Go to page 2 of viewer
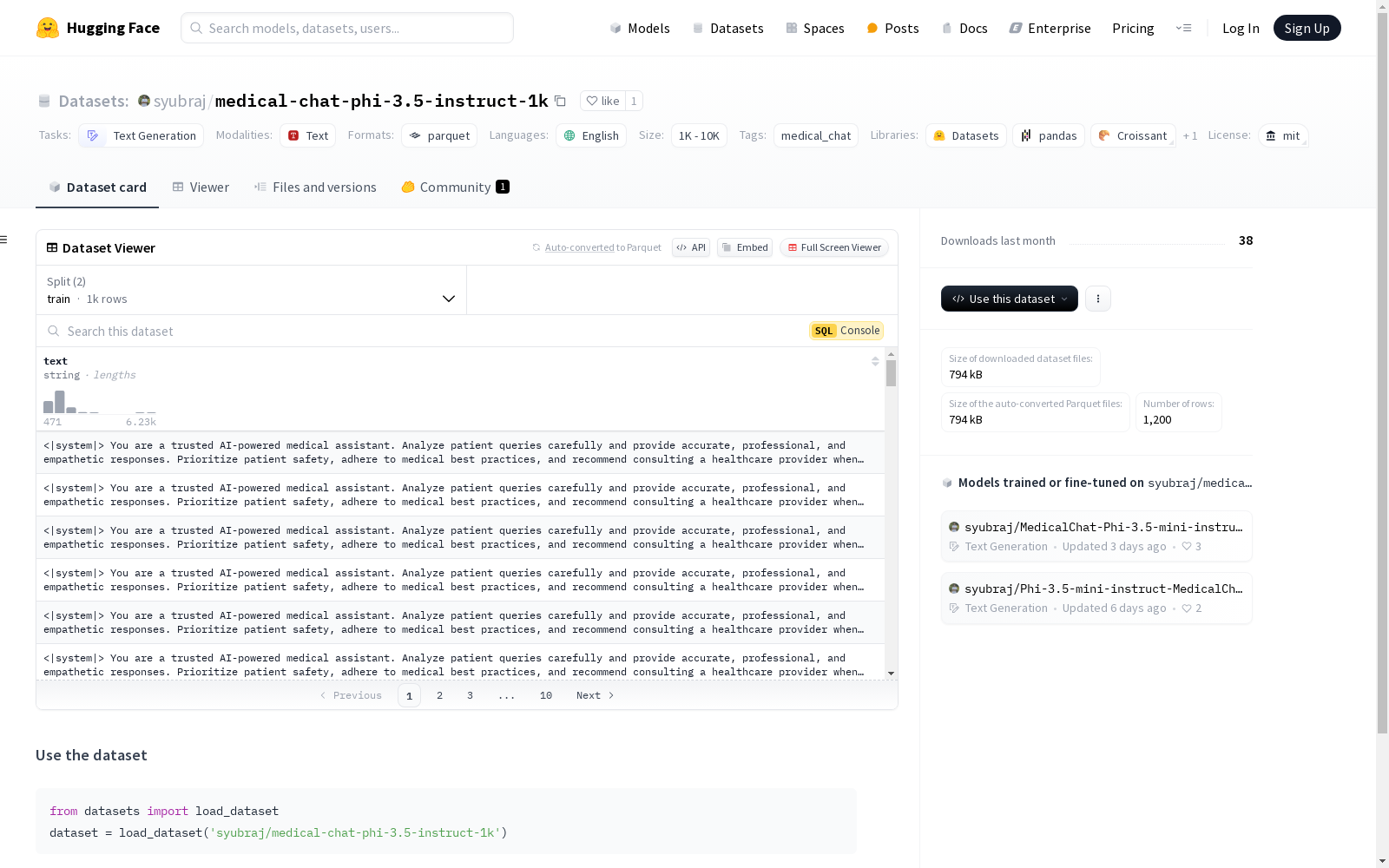Screen dimensions: 1389x868 [x=440, y=695]
